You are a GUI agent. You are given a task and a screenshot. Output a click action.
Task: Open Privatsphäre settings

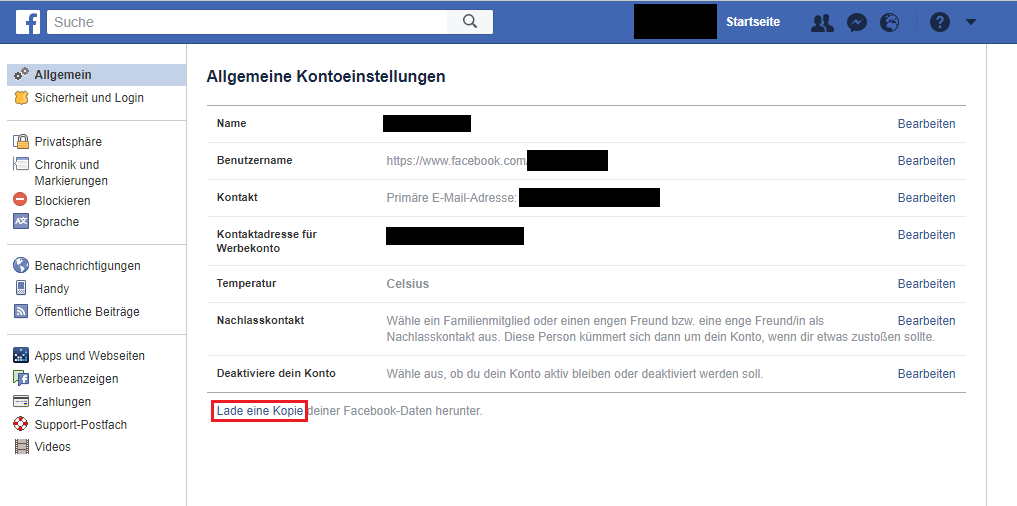pyautogui.click(x=68, y=142)
